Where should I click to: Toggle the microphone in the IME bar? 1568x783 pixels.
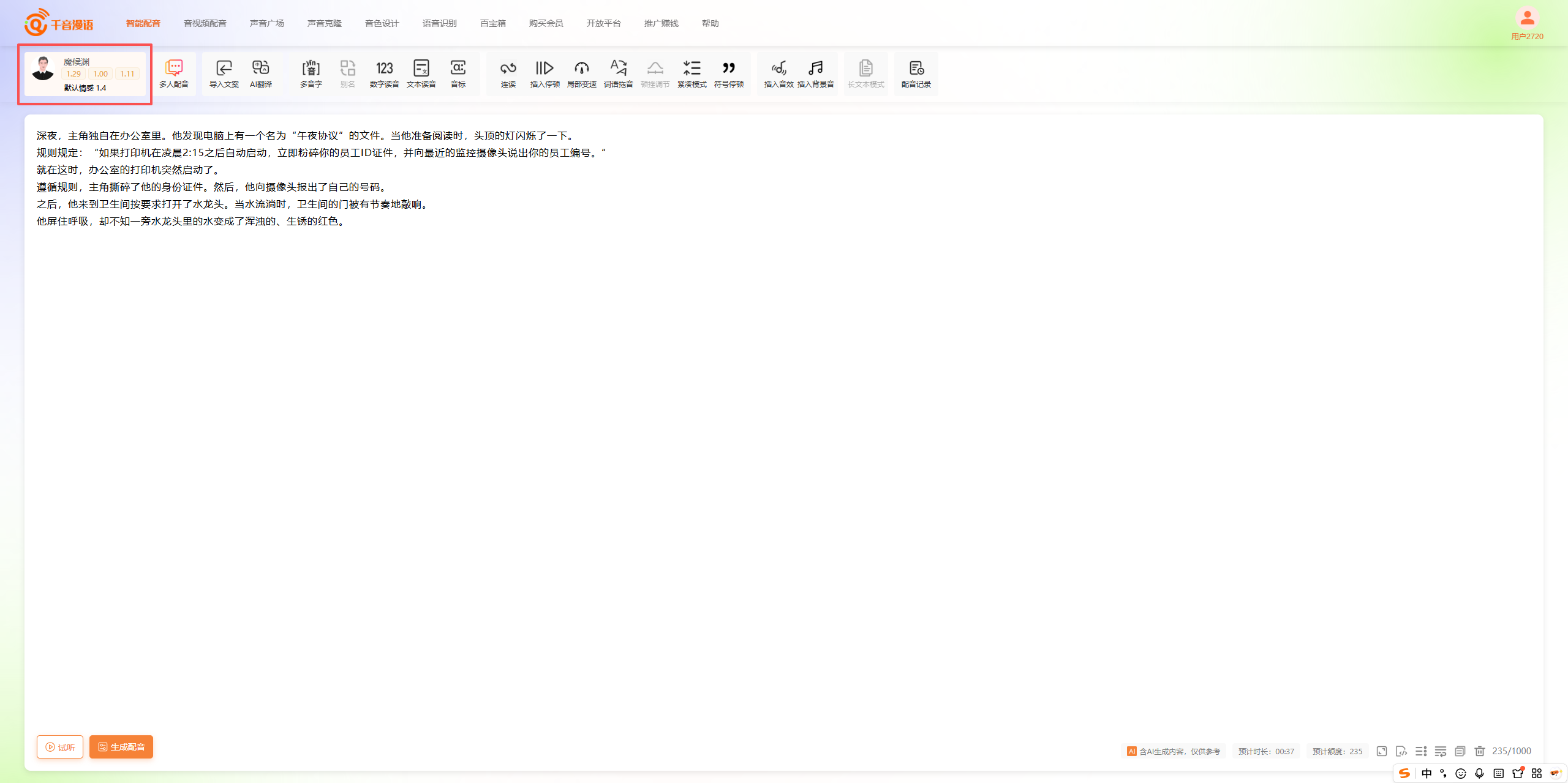tap(1479, 773)
